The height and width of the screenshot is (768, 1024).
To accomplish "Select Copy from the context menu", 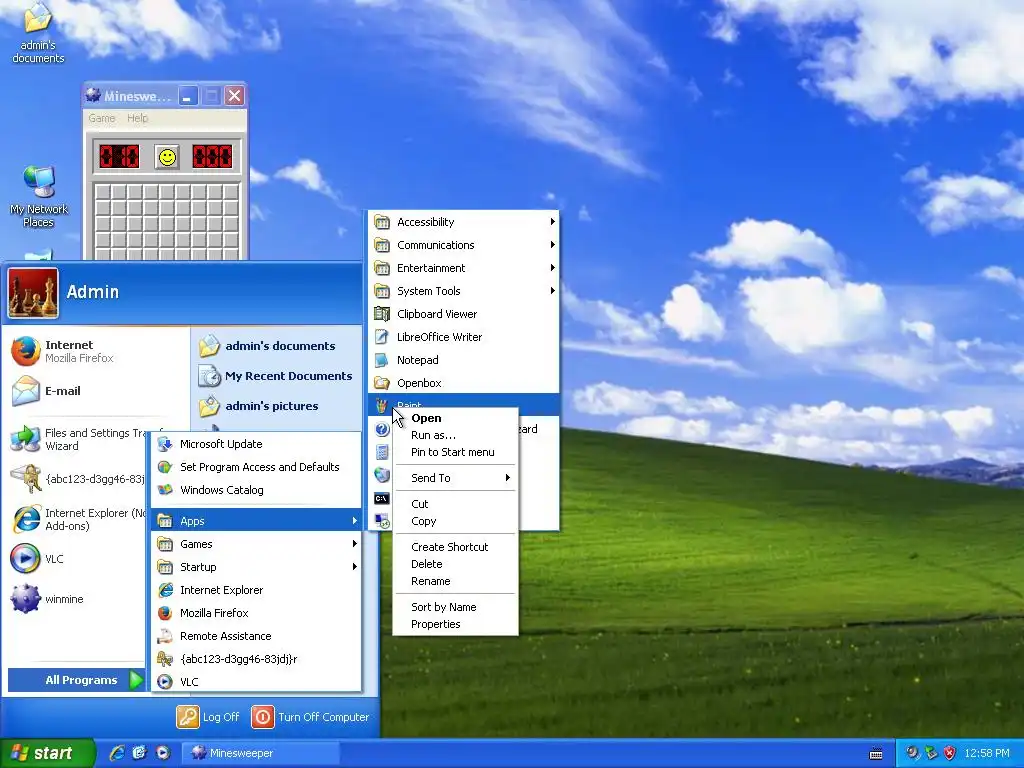I will click(455, 521).
